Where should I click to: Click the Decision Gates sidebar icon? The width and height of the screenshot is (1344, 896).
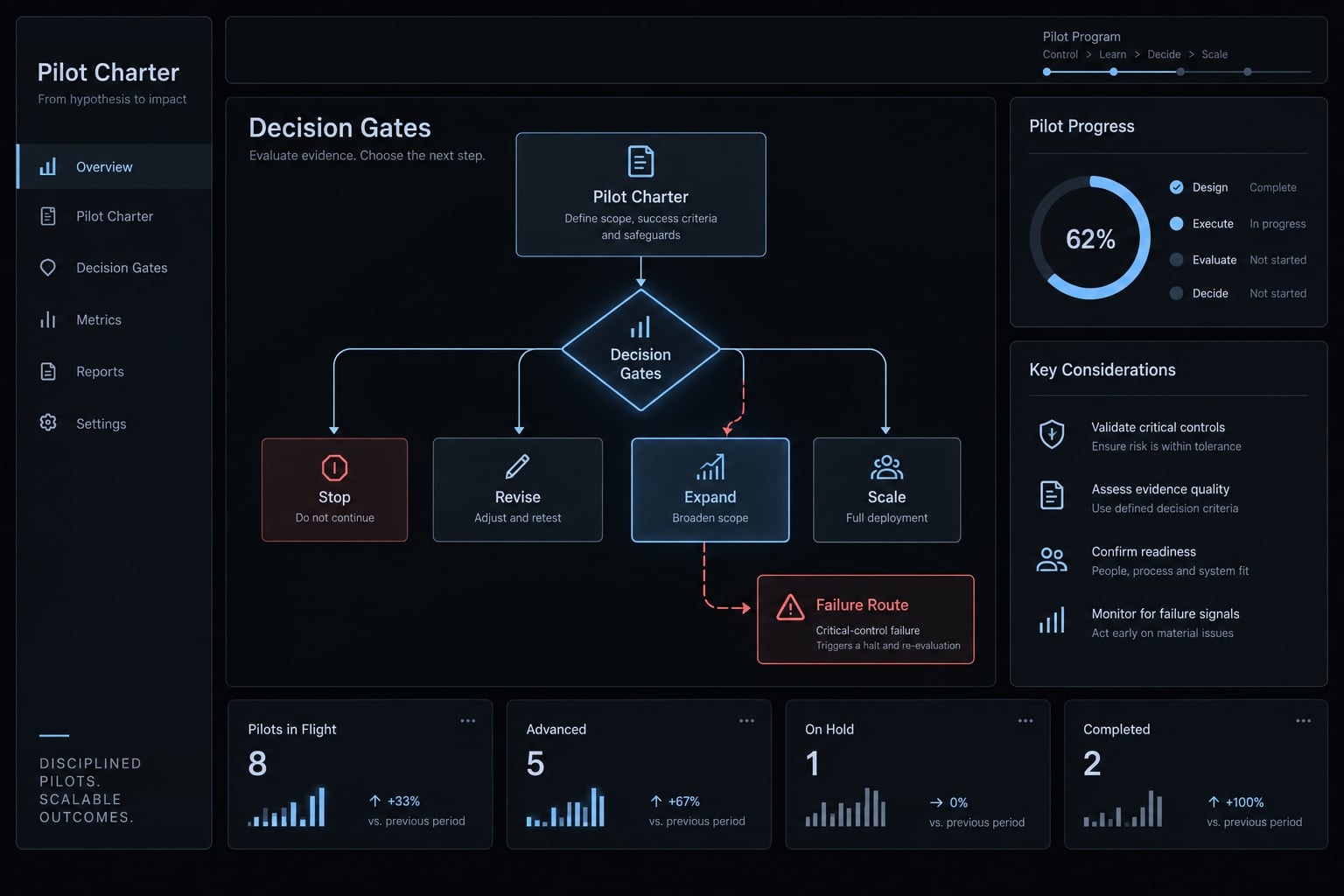pos(48,268)
